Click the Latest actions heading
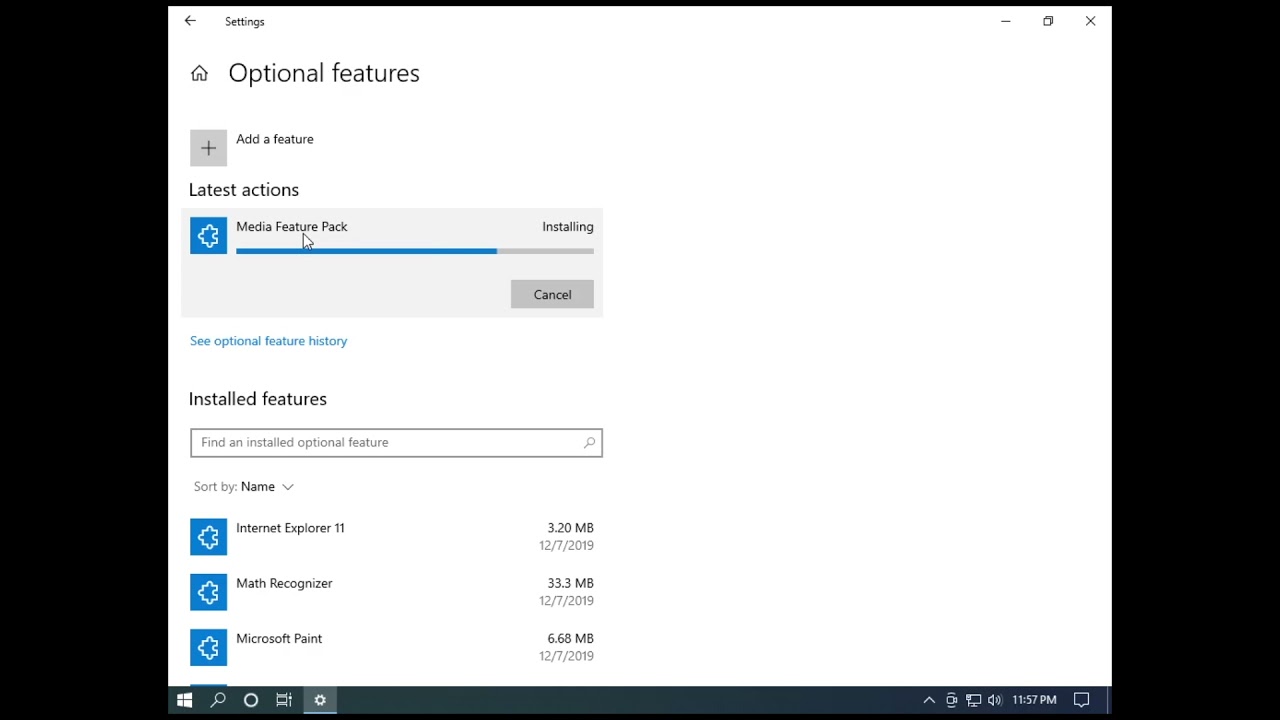The image size is (1280, 720). pyautogui.click(x=244, y=190)
